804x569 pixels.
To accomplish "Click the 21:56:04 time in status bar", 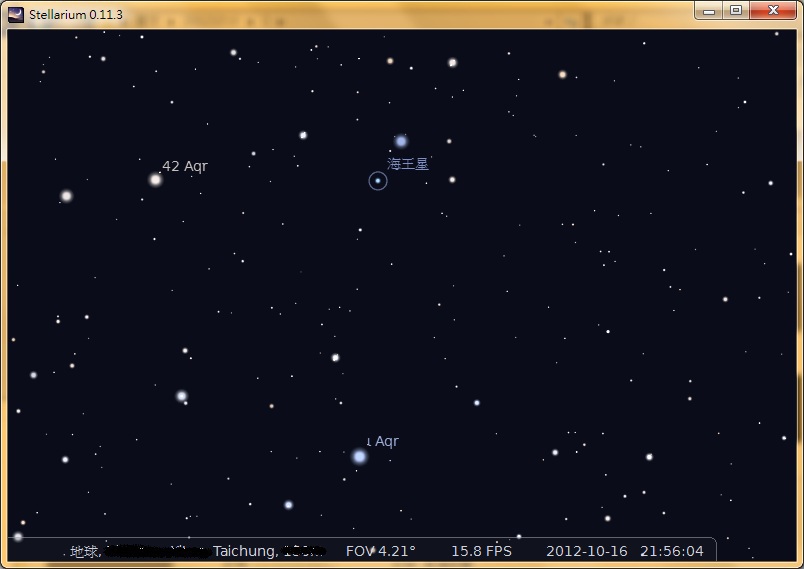I will click(x=672, y=551).
